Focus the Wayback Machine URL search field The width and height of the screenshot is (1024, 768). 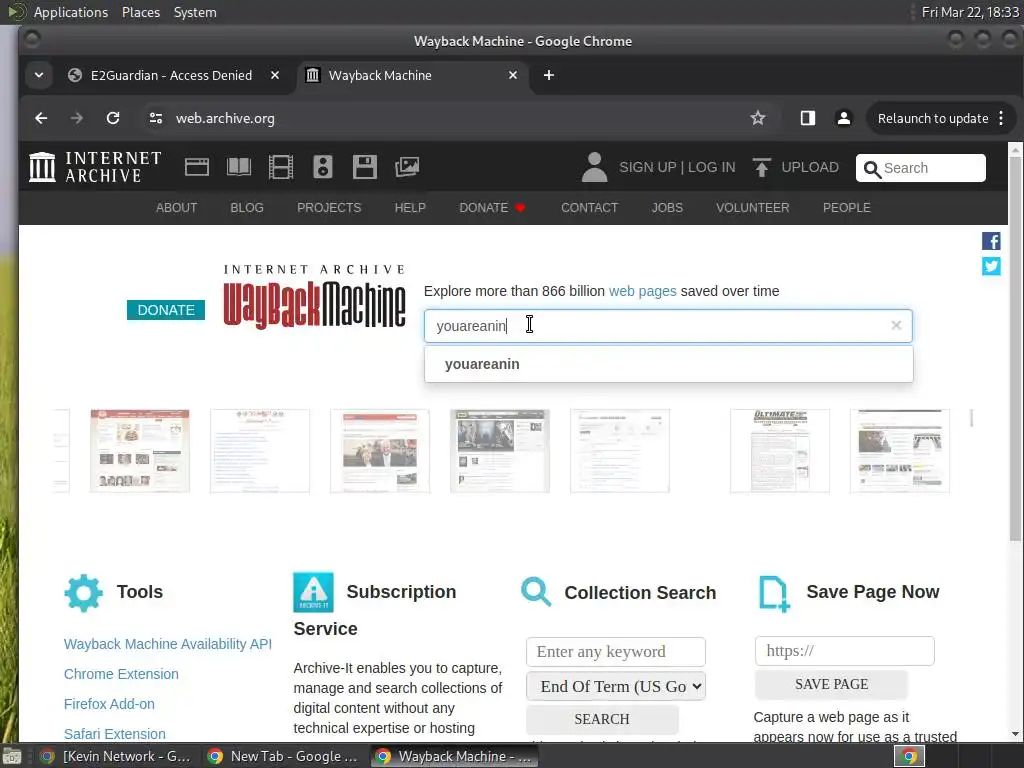pyautogui.click(x=668, y=326)
